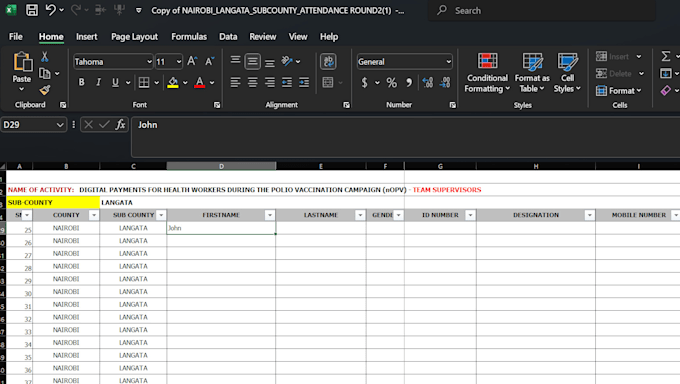Align text right
This screenshot has height=384, width=680.
[269, 82]
